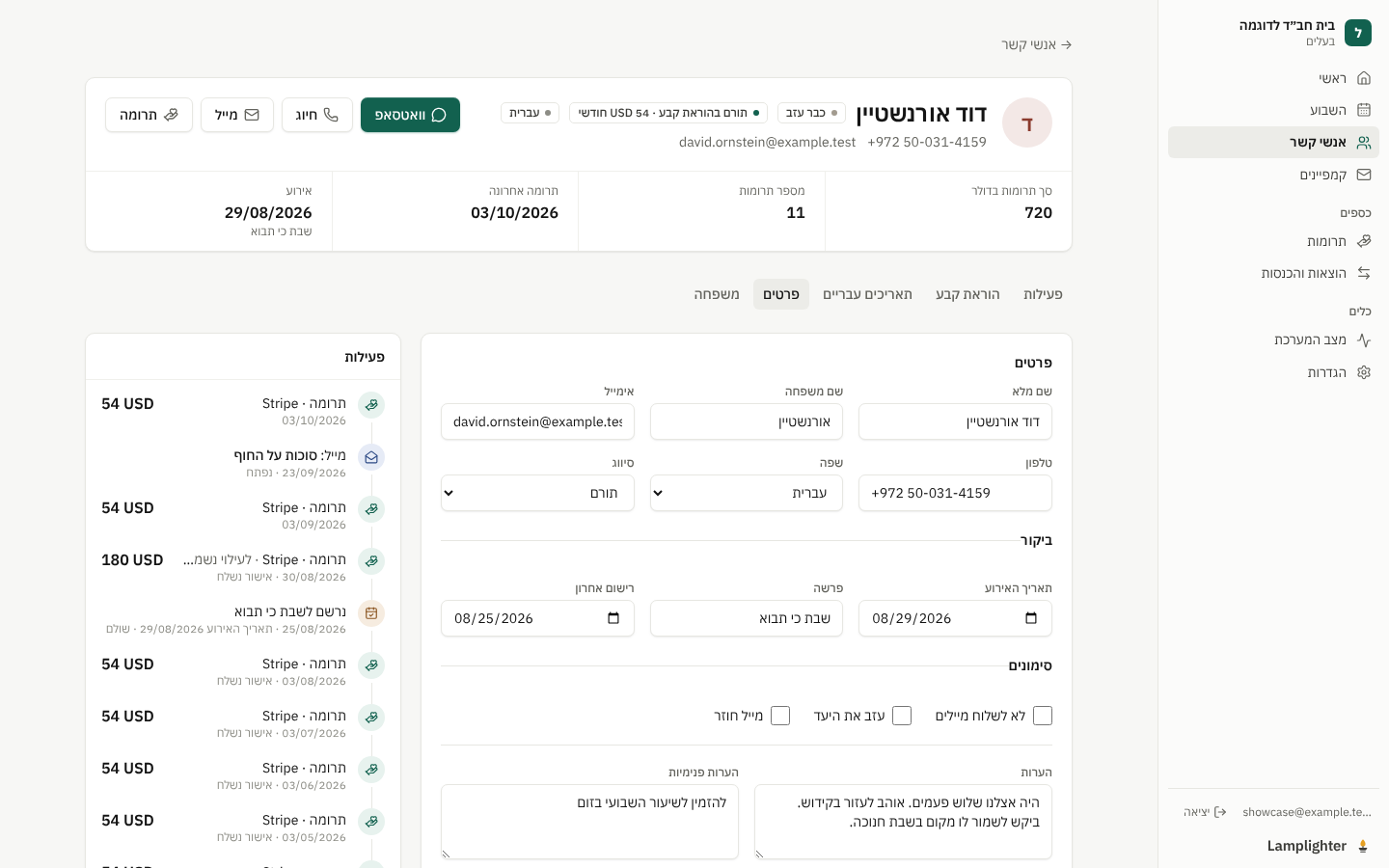Click the חיוג call button
This screenshot has height=868, width=1389.
coord(317,115)
